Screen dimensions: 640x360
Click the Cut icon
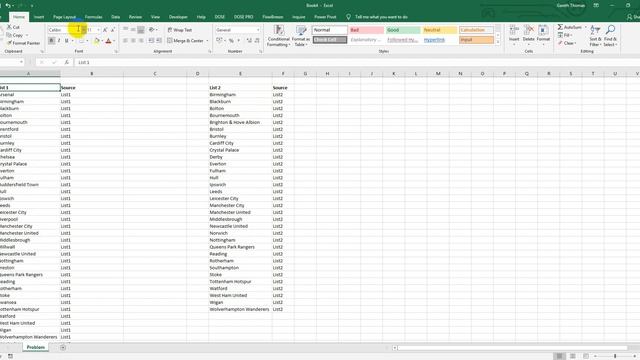9,27
